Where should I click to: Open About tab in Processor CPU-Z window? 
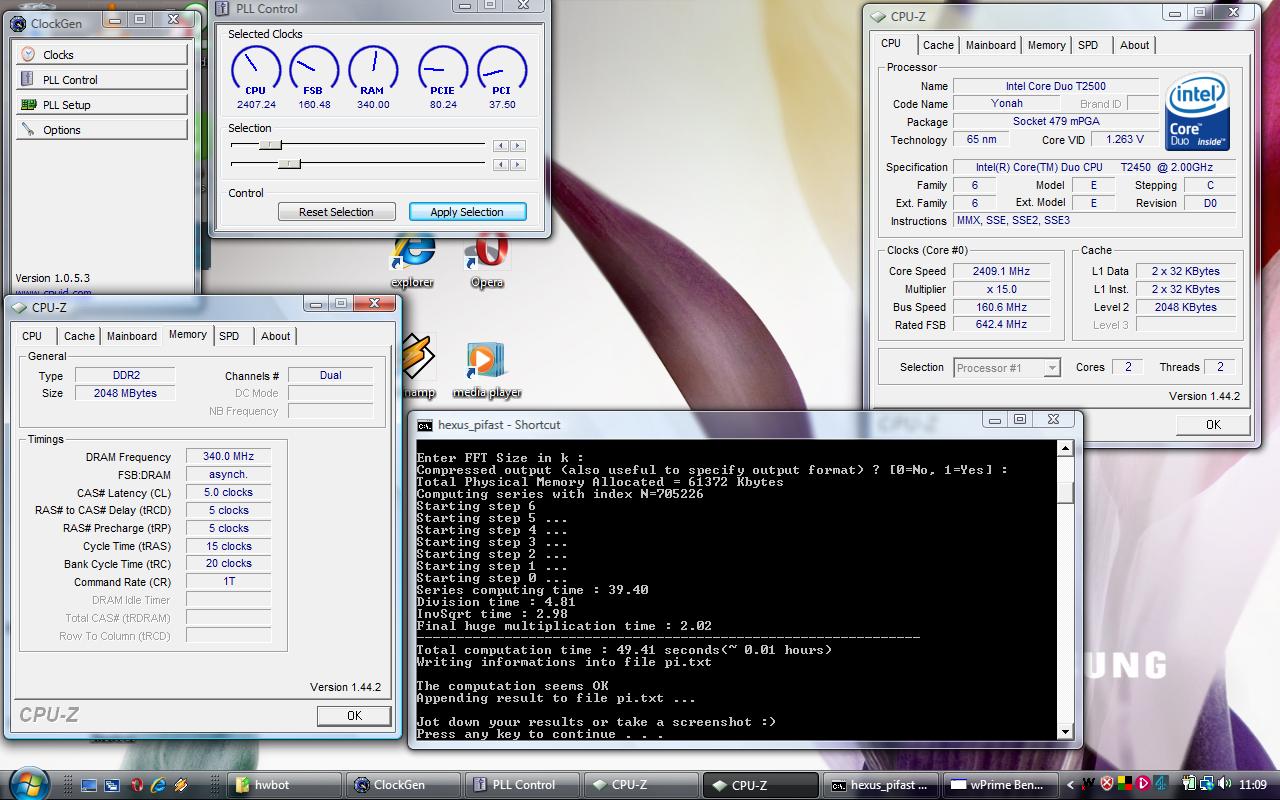(x=1135, y=45)
